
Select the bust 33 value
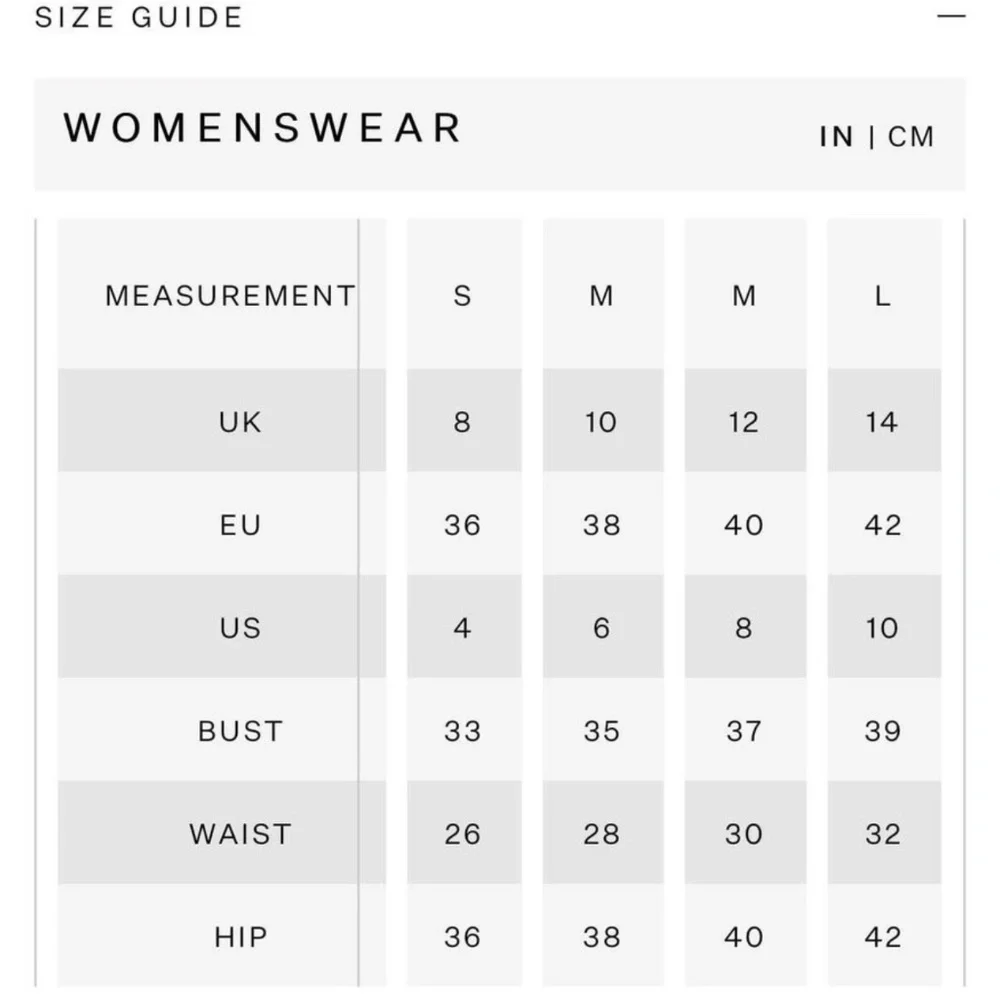(462, 731)
